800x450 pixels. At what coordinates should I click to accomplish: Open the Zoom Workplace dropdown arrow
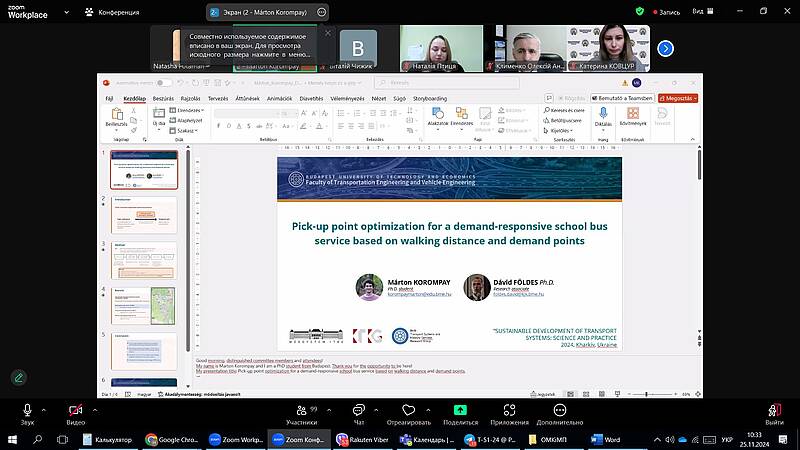66,12
